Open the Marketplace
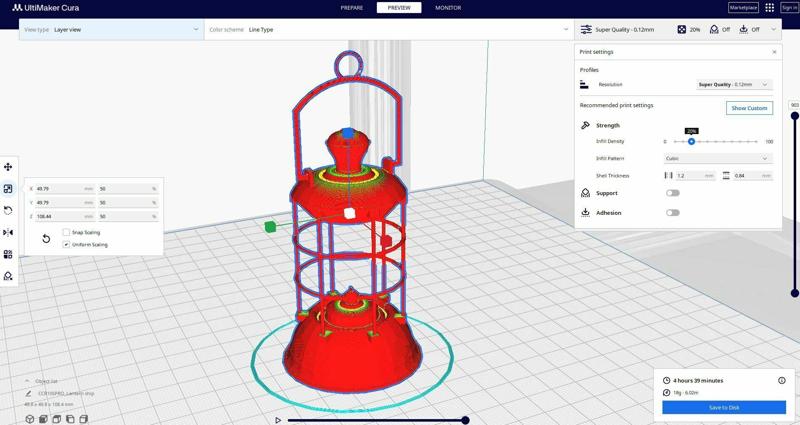Viewport: 800px width, 425px height. 743,8
